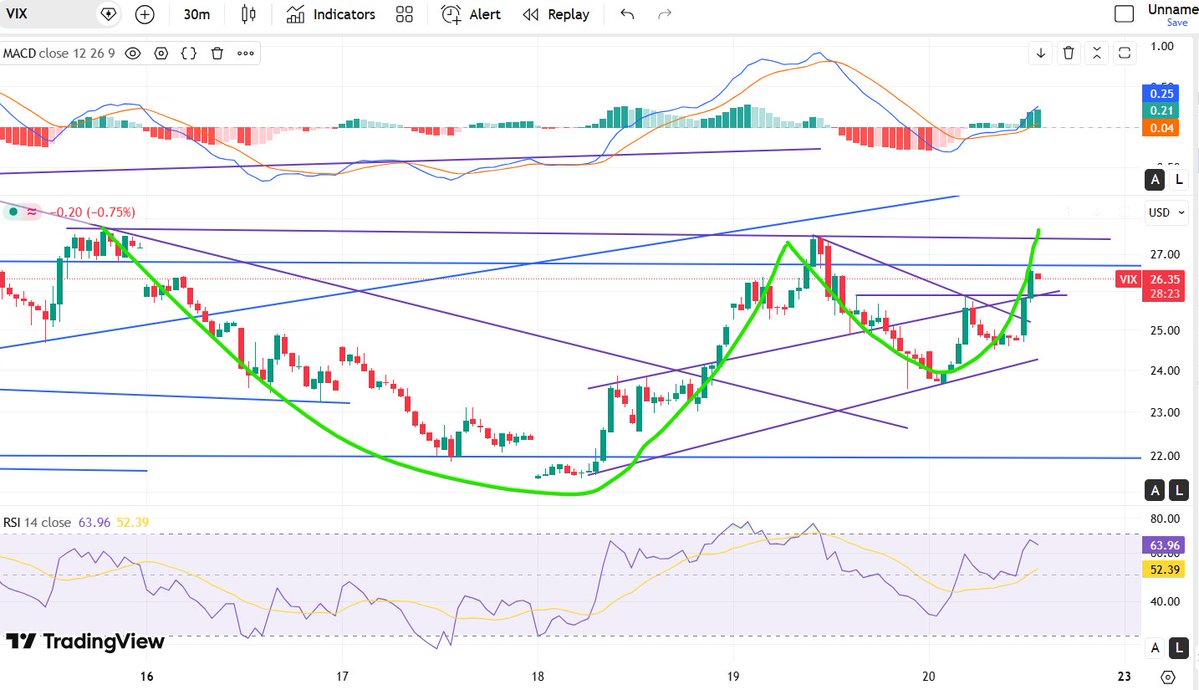Viewport: 1199px width, 690px height.
Task: Add symbol to compare with plus icon
Action: pyautogui.click(x=145, y=14)
